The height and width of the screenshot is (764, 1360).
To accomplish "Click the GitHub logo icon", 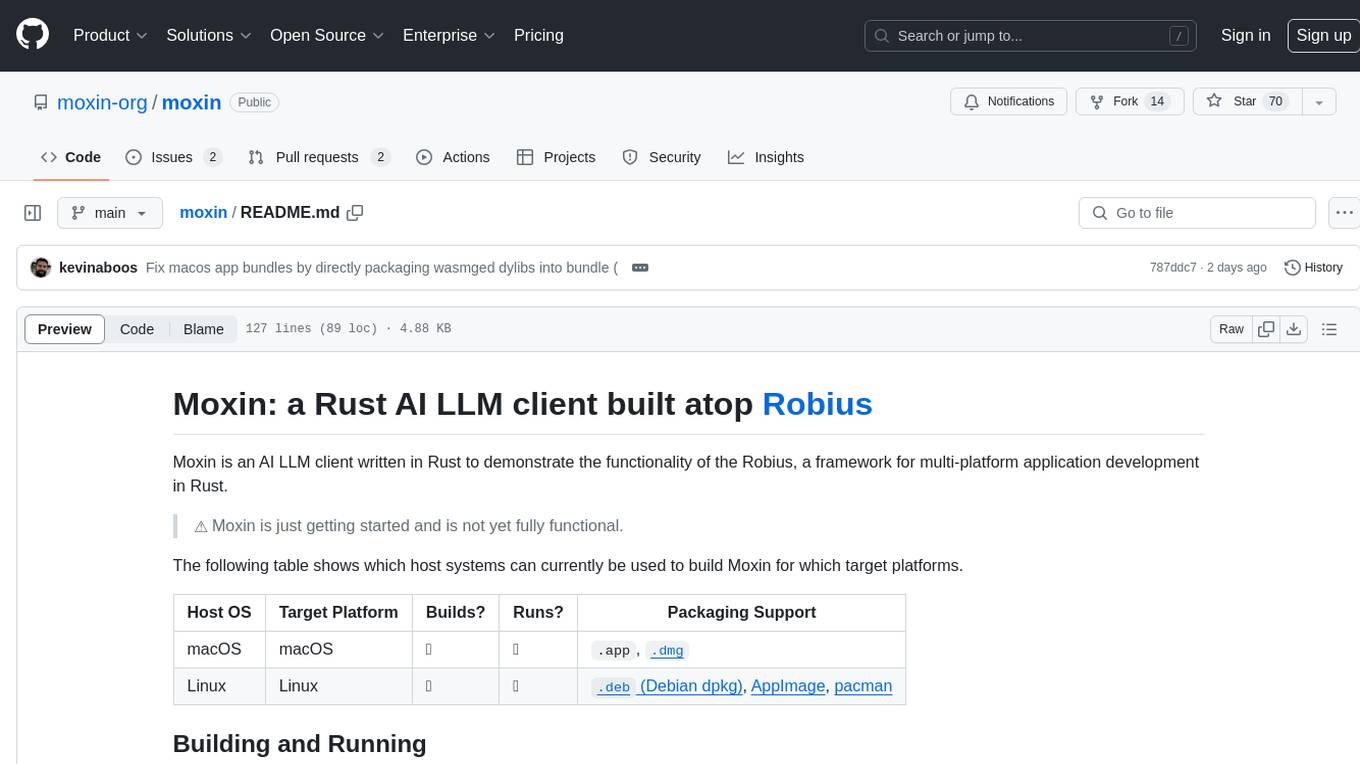I will [x=32, y=35].
